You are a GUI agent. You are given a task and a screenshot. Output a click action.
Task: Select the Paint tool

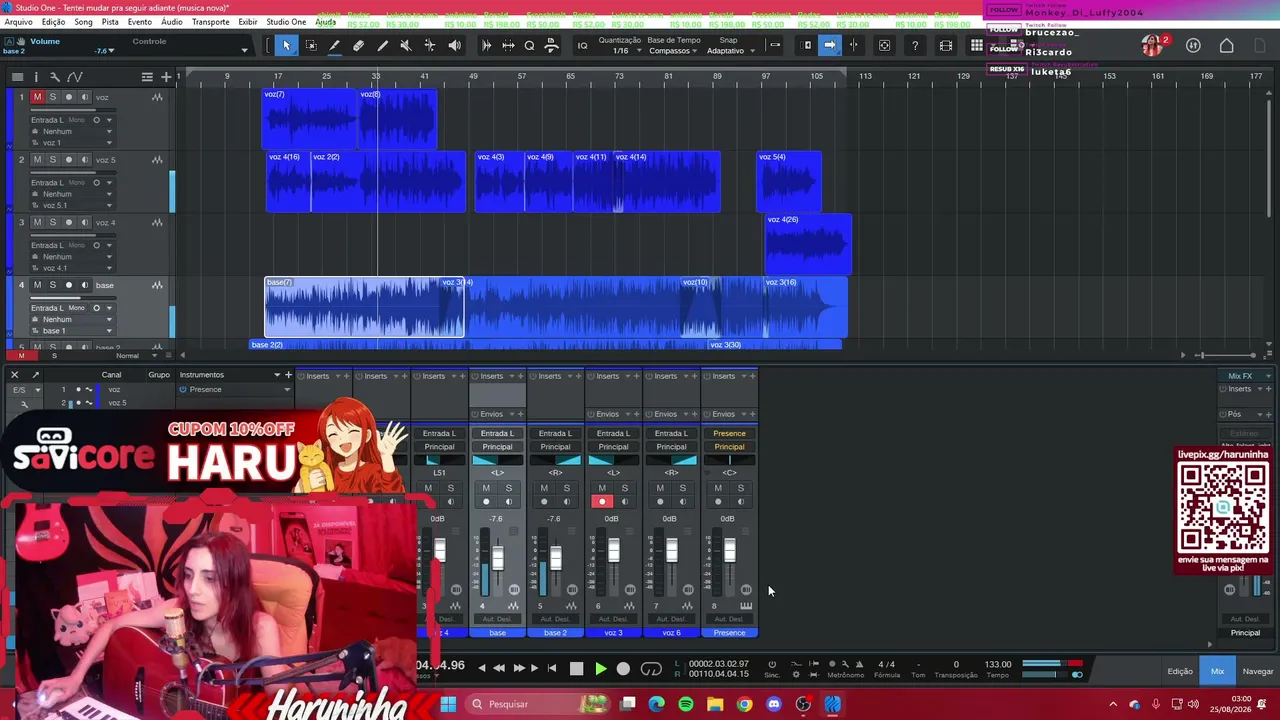pos(382,45)
